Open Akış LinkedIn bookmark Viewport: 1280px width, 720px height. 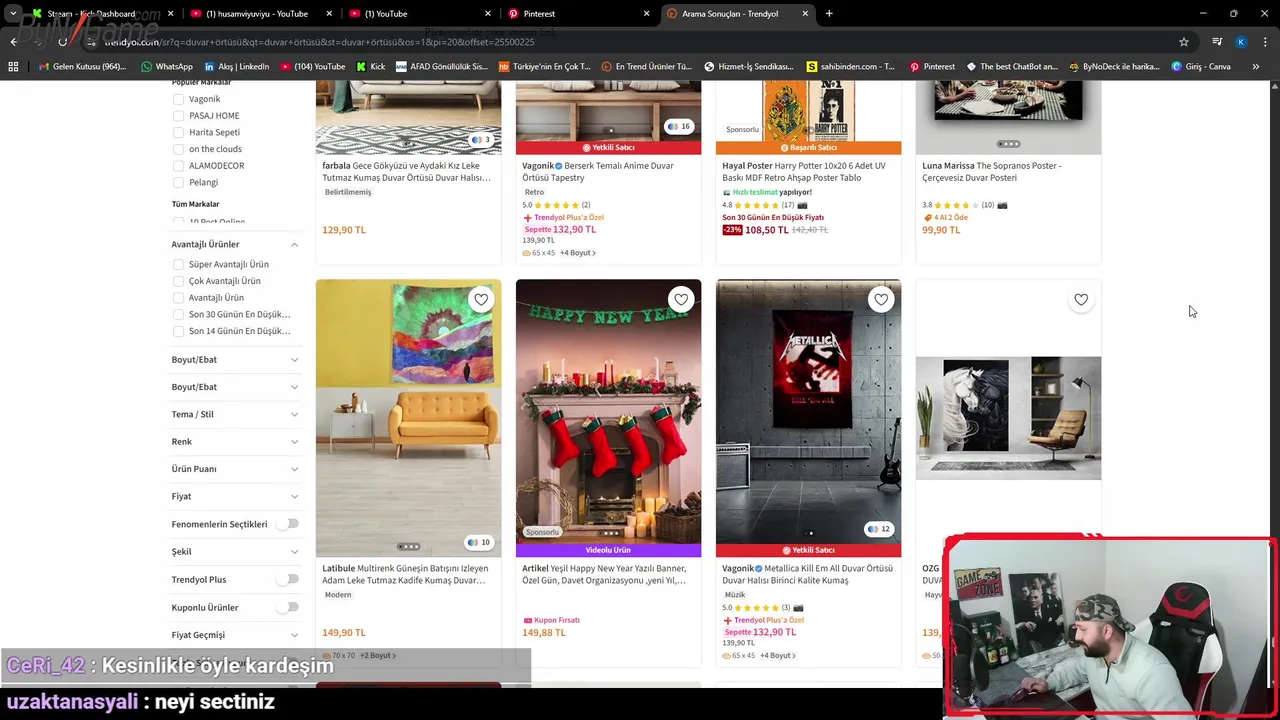(236, 67)
